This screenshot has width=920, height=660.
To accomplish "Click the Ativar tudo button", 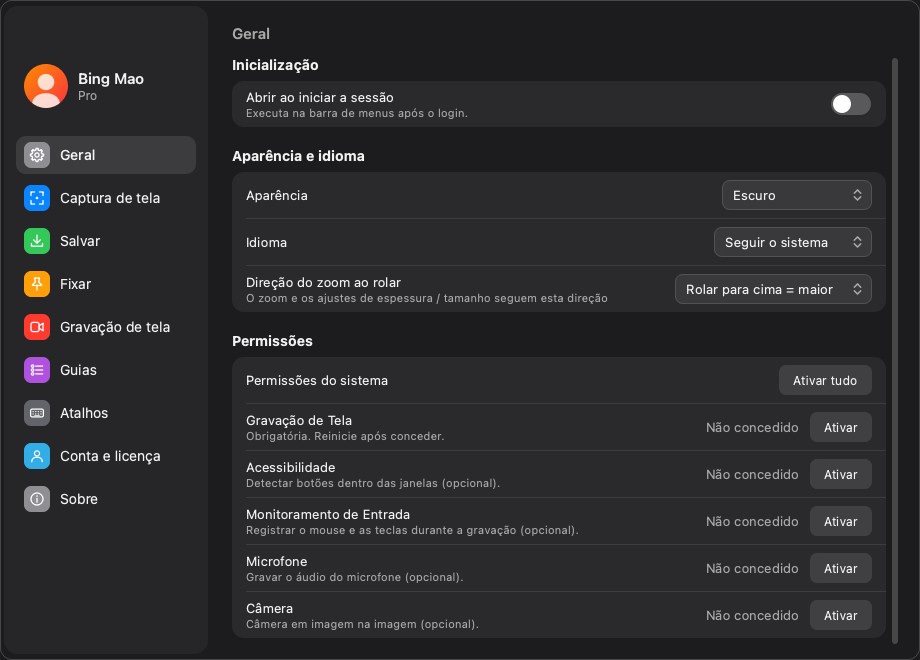I will (x=825, y=380).
